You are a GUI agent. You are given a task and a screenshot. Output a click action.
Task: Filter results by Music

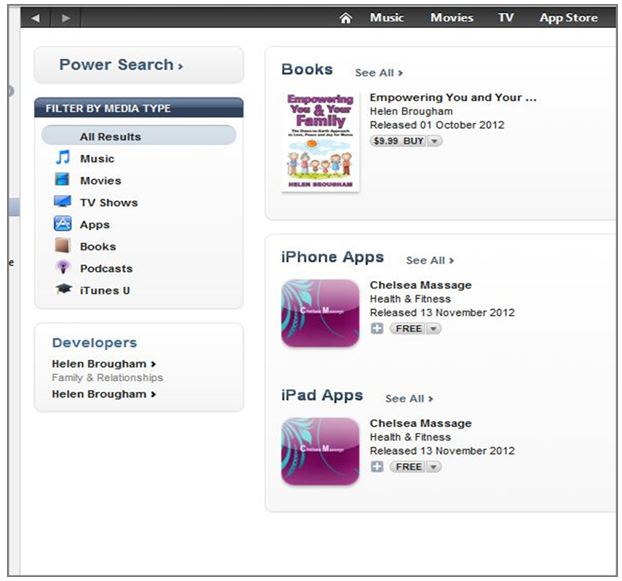(97, 159)
